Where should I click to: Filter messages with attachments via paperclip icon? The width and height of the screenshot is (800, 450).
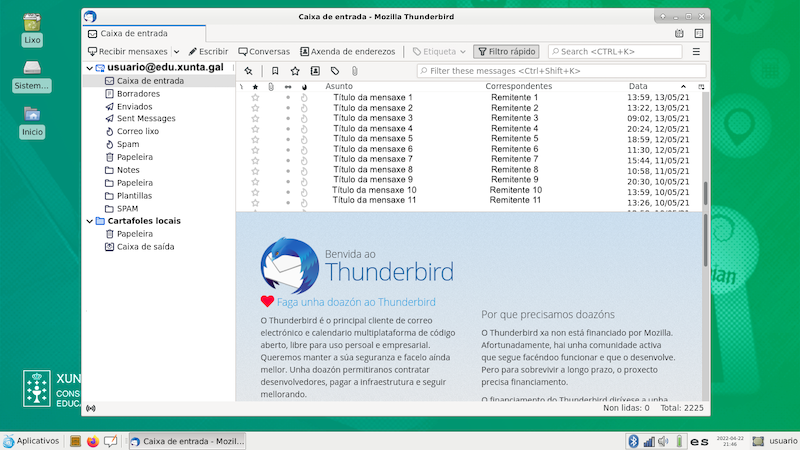coord(354,71)
